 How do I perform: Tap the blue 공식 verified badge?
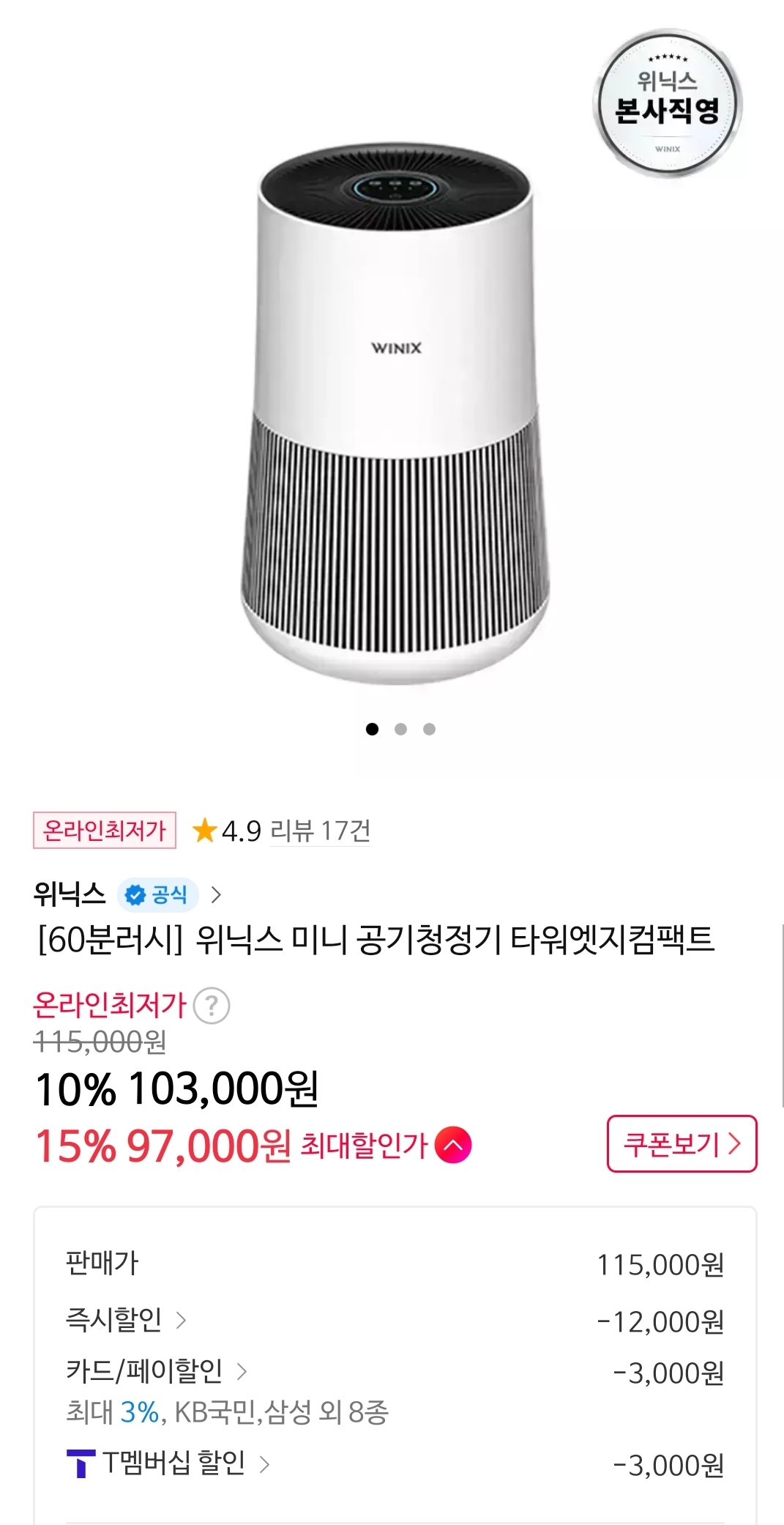click(157, 894)
